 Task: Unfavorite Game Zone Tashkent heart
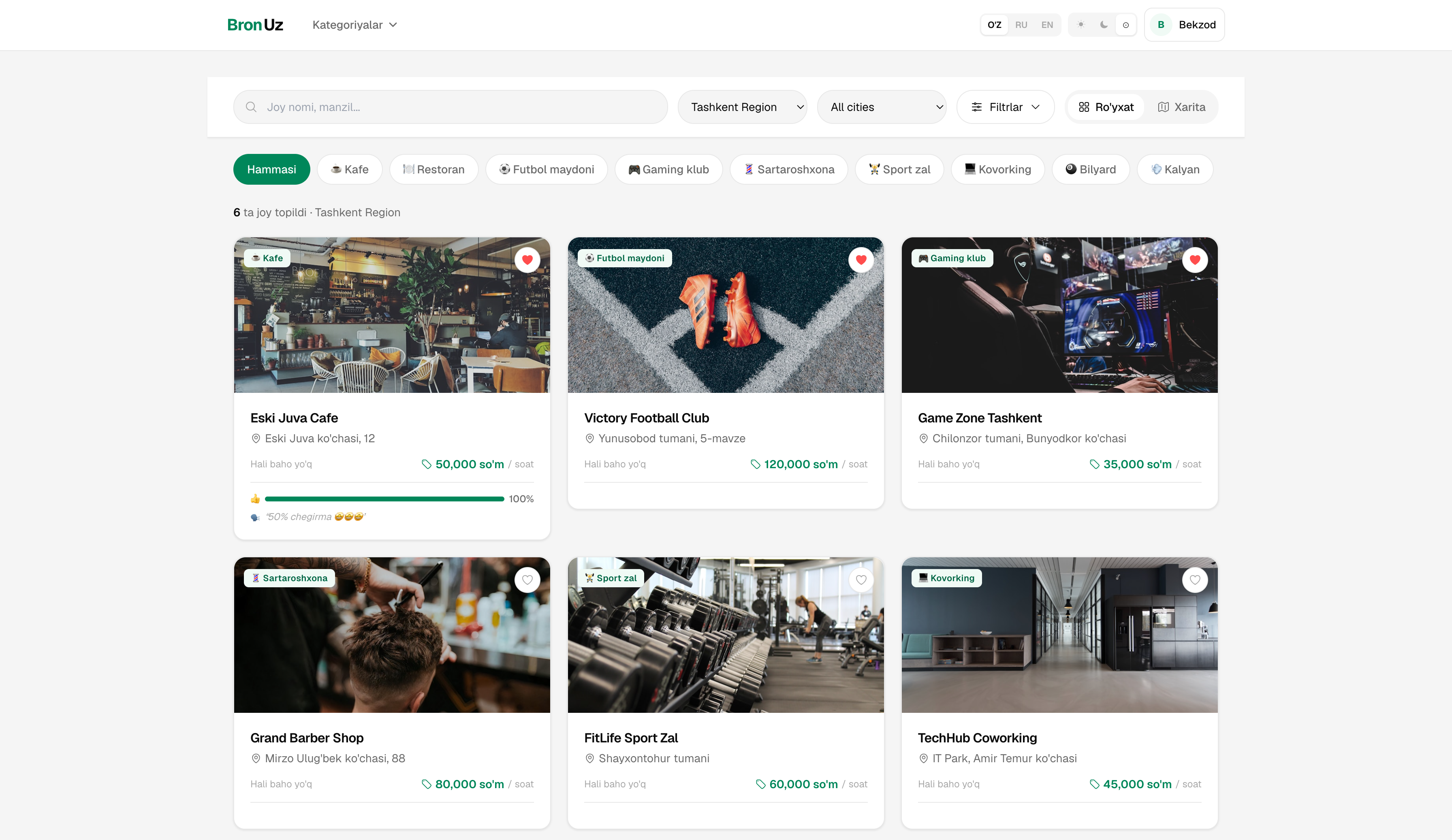(1194, 260)
